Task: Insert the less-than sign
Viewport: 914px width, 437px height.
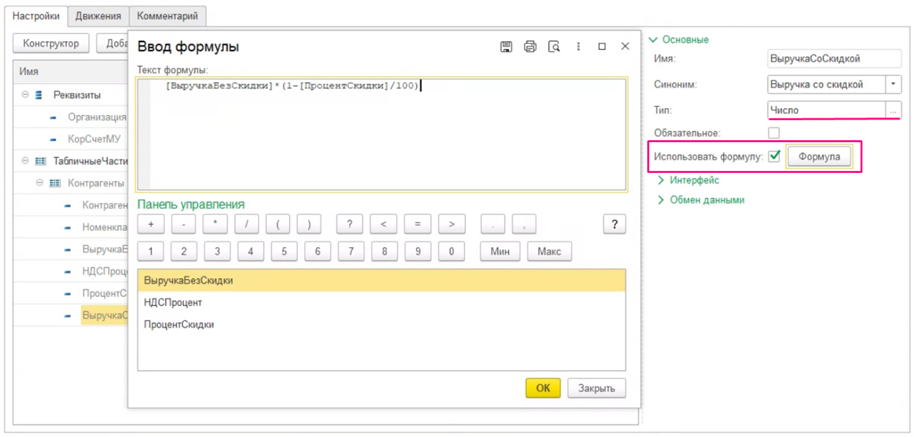Action: 384,224
